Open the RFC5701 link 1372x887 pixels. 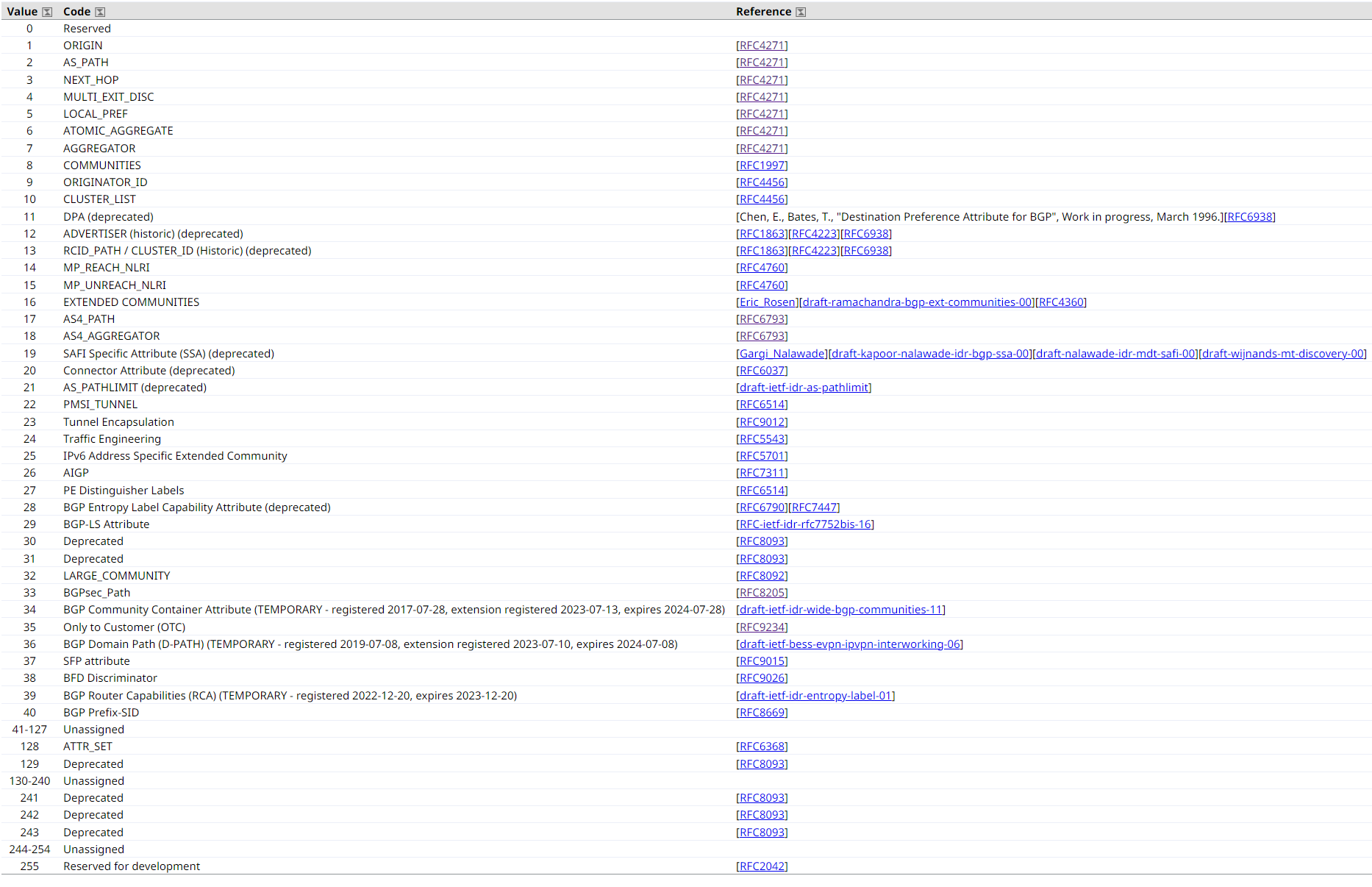coord(762,456)
